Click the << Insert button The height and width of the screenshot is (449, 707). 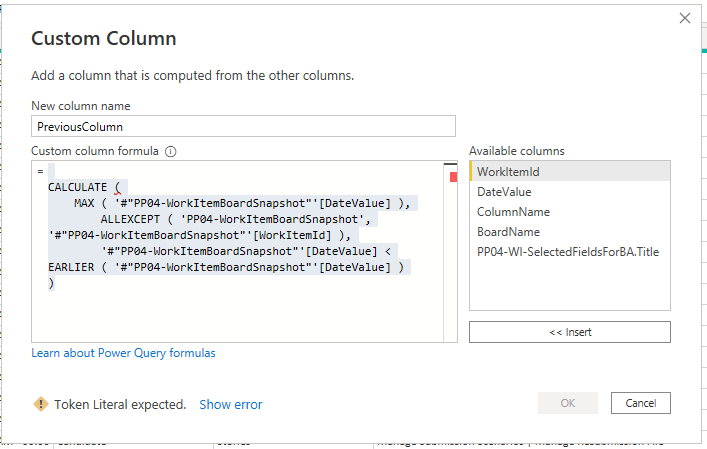tap(569, 332)
